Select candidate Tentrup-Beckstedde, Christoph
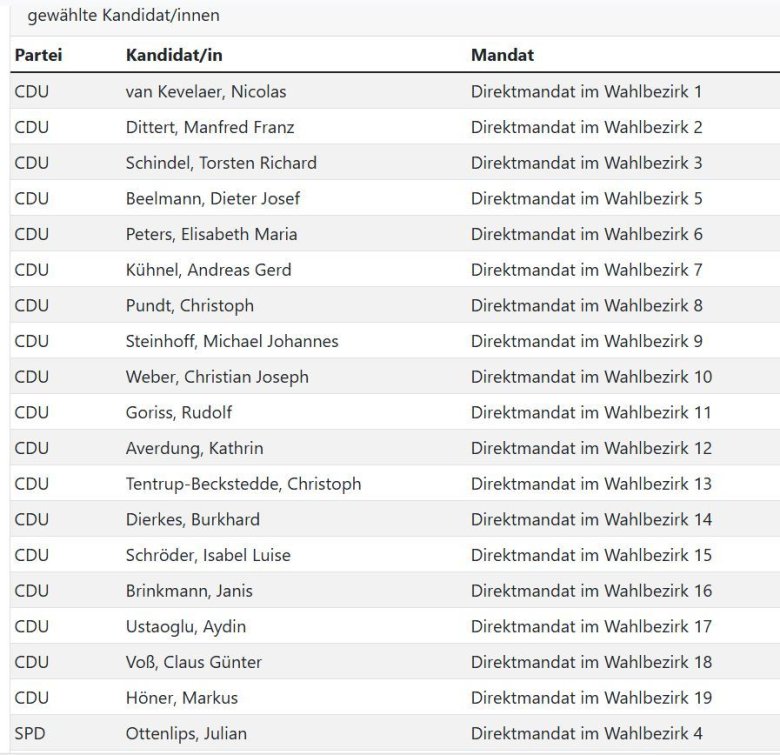 243,484
